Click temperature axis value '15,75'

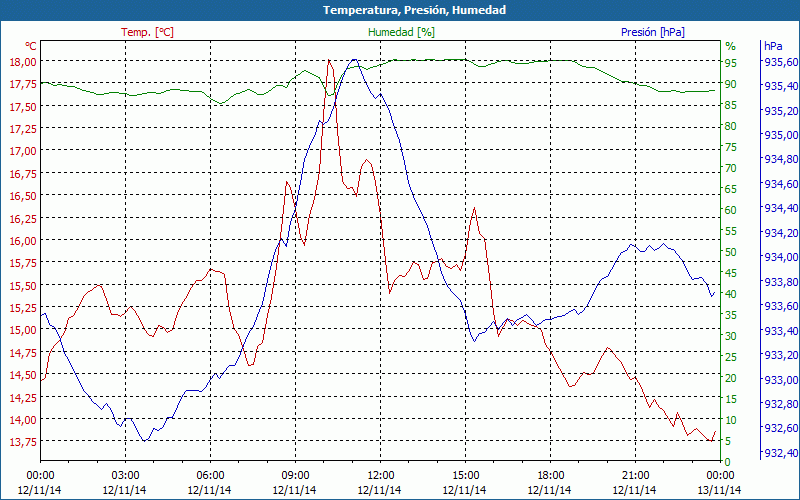pyautogui.click(x=23, y=262)
